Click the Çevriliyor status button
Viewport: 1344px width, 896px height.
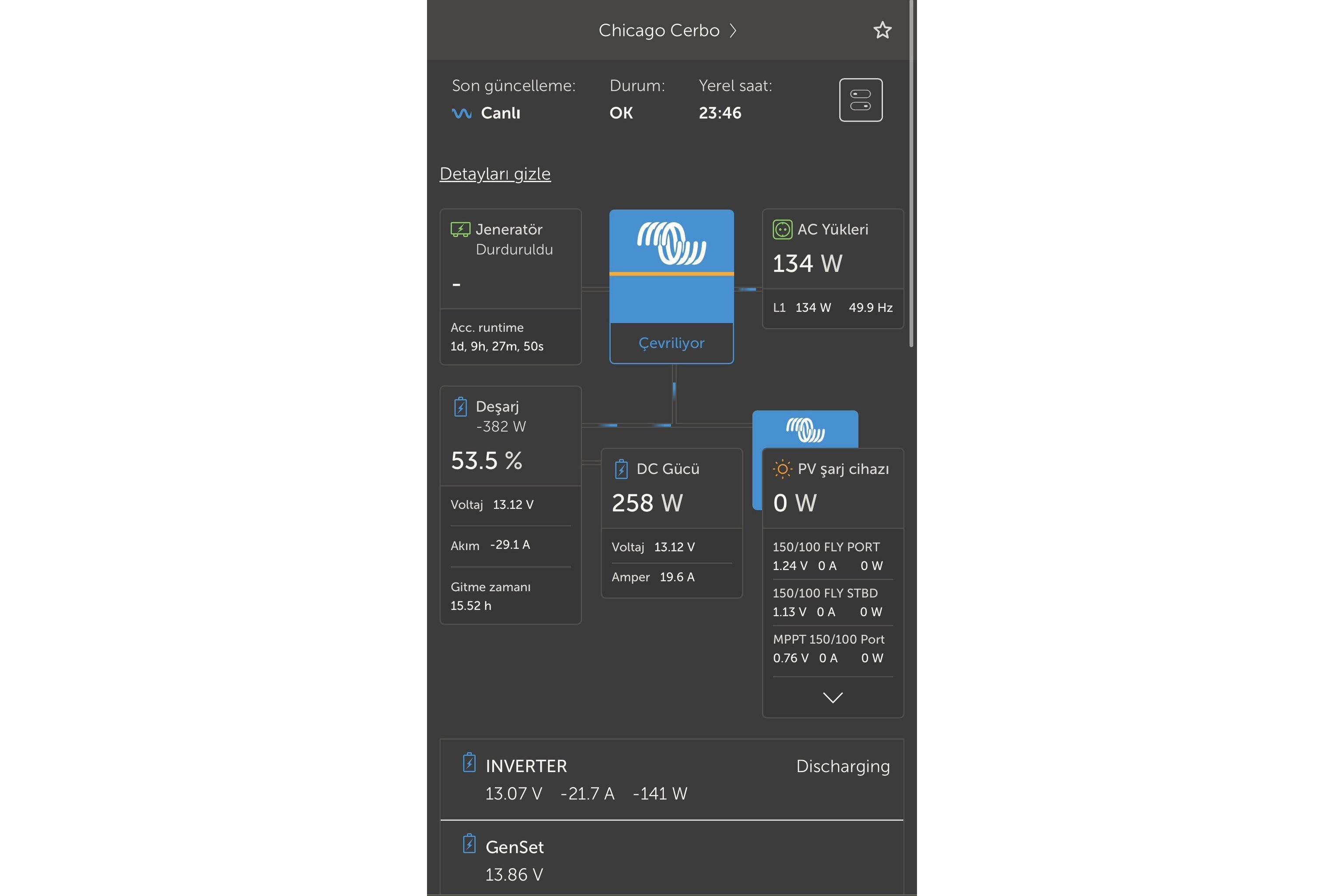(x=672, y=343)
